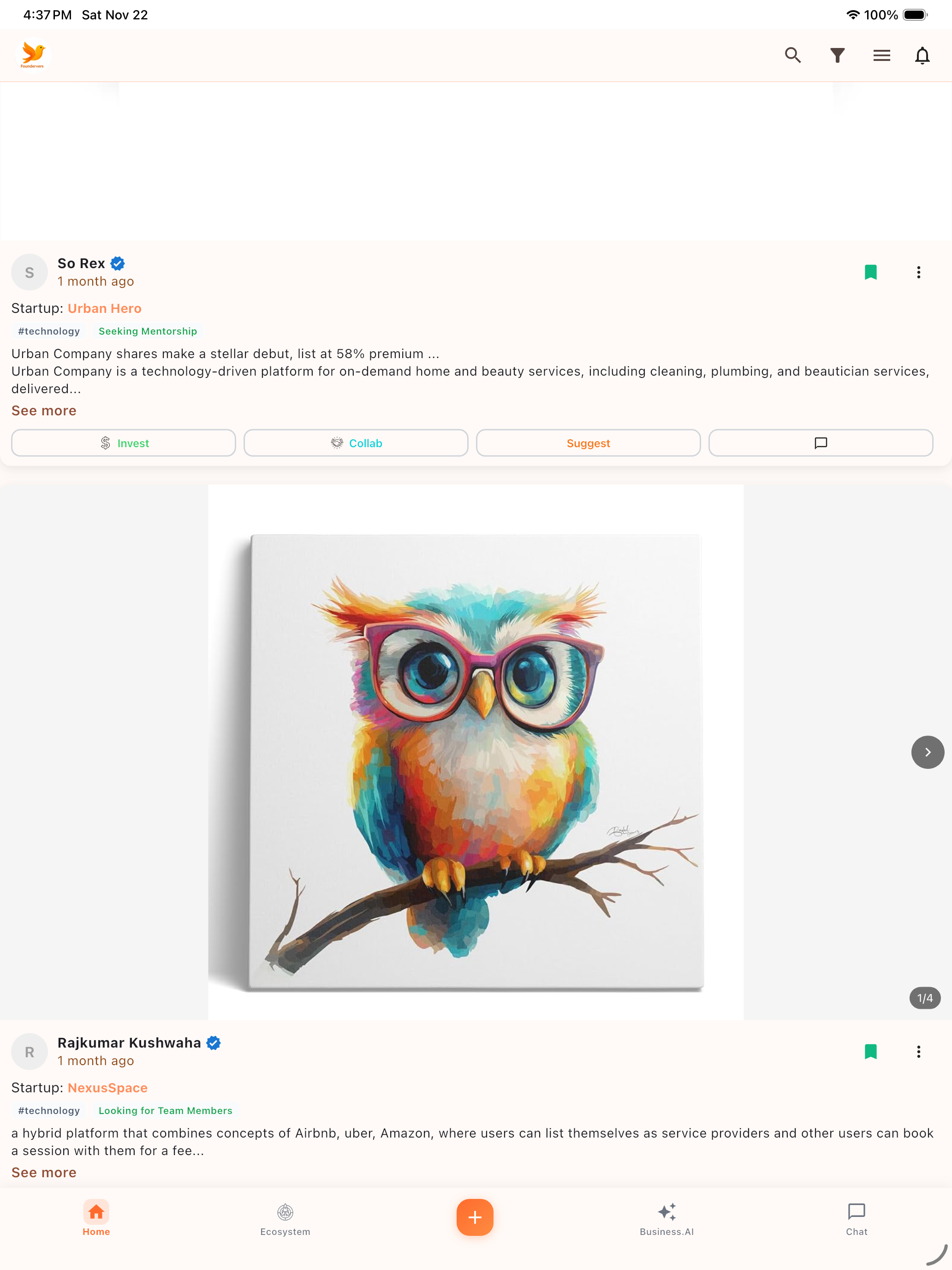Click the Invest button
Viewport: 952px width, 1270px height.
pos(123,443)
